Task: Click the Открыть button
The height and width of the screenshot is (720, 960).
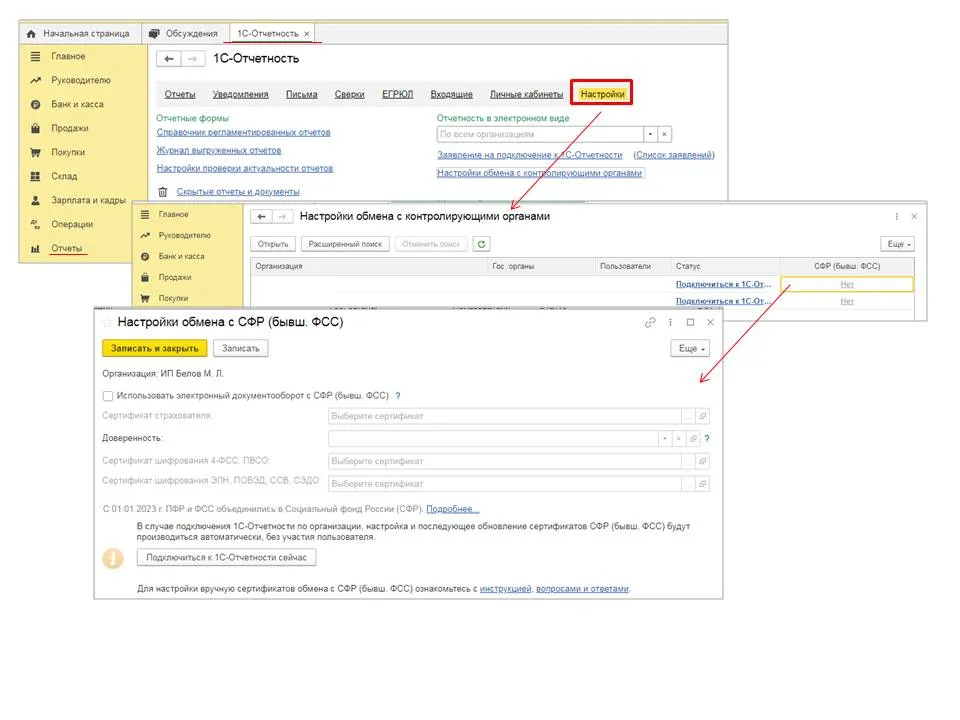Action: click(x=272, y=244)
